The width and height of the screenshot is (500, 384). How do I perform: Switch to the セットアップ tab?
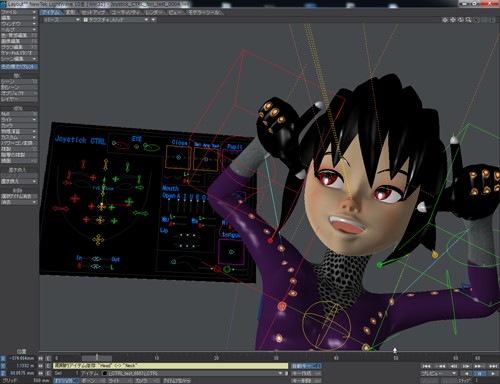(93, 12)
